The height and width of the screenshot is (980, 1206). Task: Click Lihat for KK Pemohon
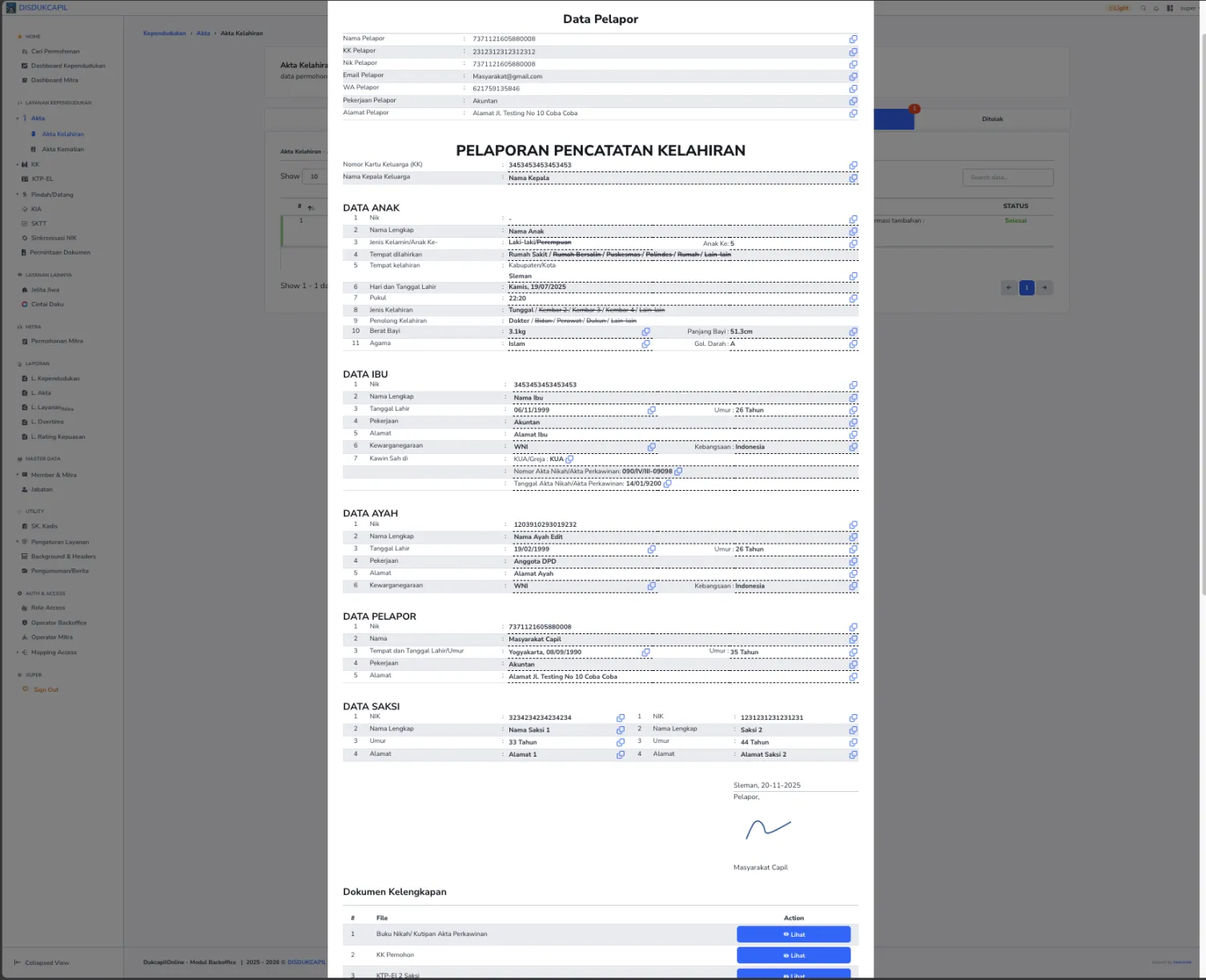coord(793,955)
